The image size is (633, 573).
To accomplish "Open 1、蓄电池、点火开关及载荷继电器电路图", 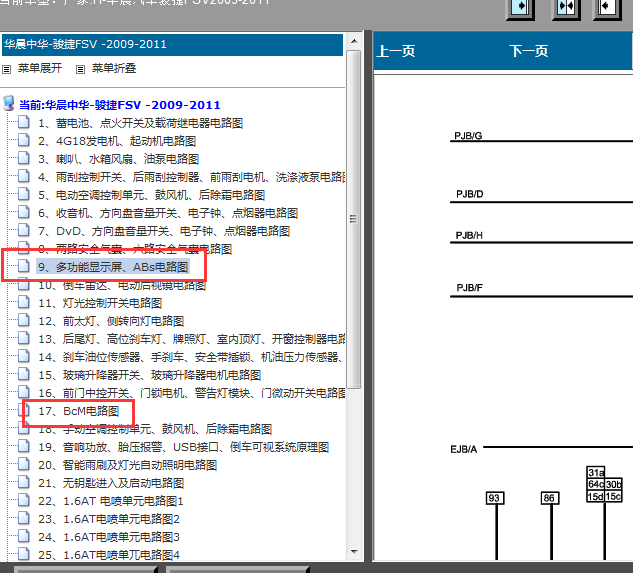I will click(140, 123).
